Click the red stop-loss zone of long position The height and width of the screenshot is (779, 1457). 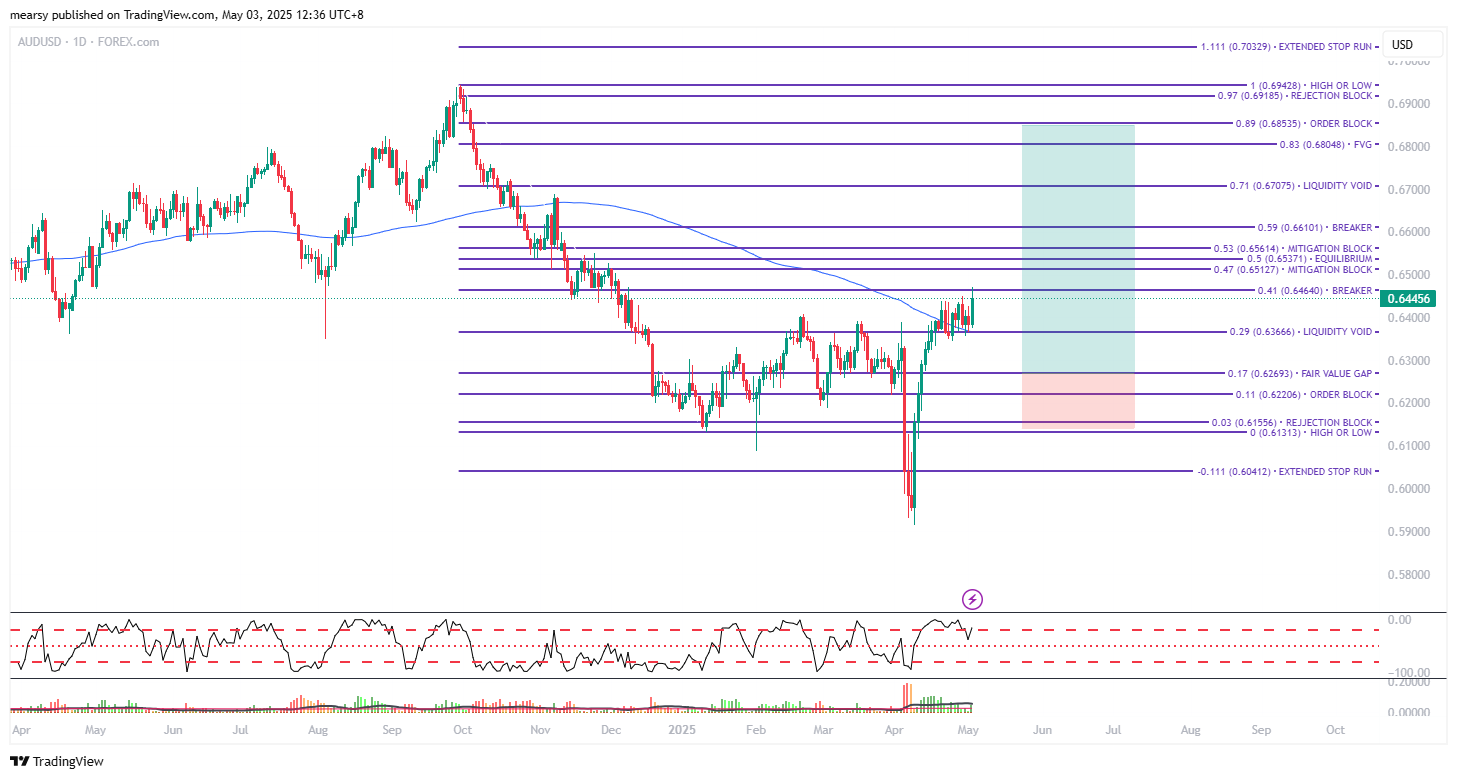[x=1078, y=401]
